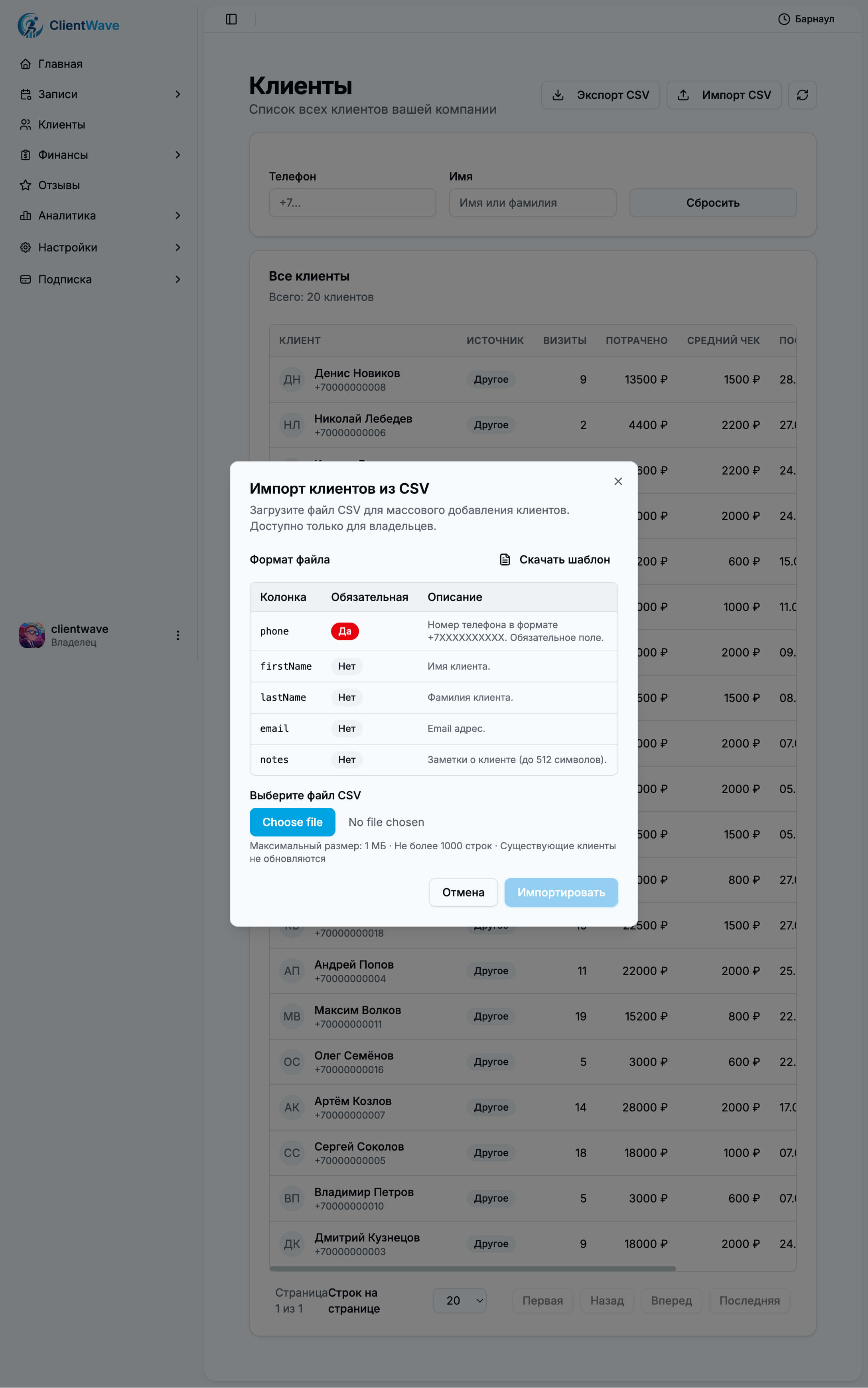This screenshot has width=868, height=1388.
Task: Open Главная from the sidebar
Action: tap(60, 64)
